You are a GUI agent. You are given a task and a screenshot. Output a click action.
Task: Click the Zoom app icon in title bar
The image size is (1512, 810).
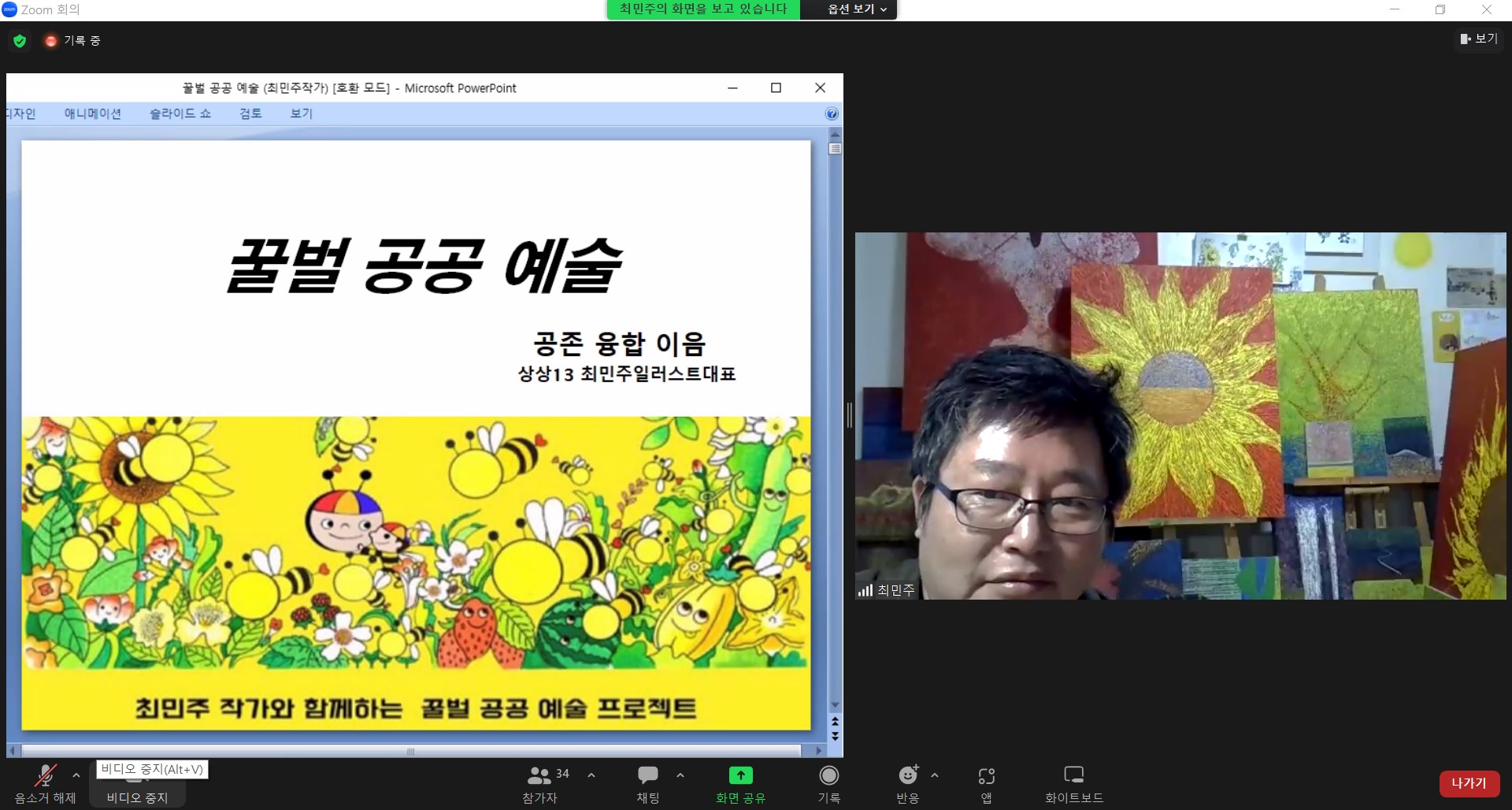tap(9, 9)
